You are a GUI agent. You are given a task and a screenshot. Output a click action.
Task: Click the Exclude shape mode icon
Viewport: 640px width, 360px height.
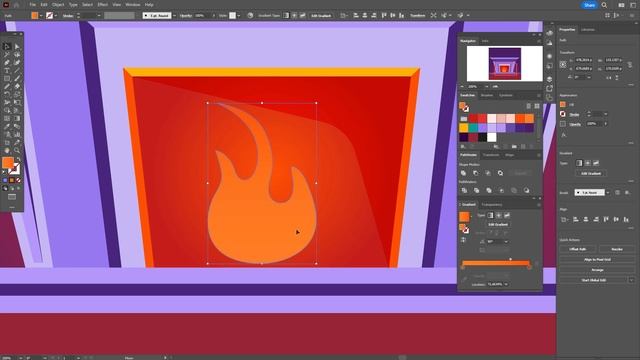pyautogui.click(x=500, y=173)
